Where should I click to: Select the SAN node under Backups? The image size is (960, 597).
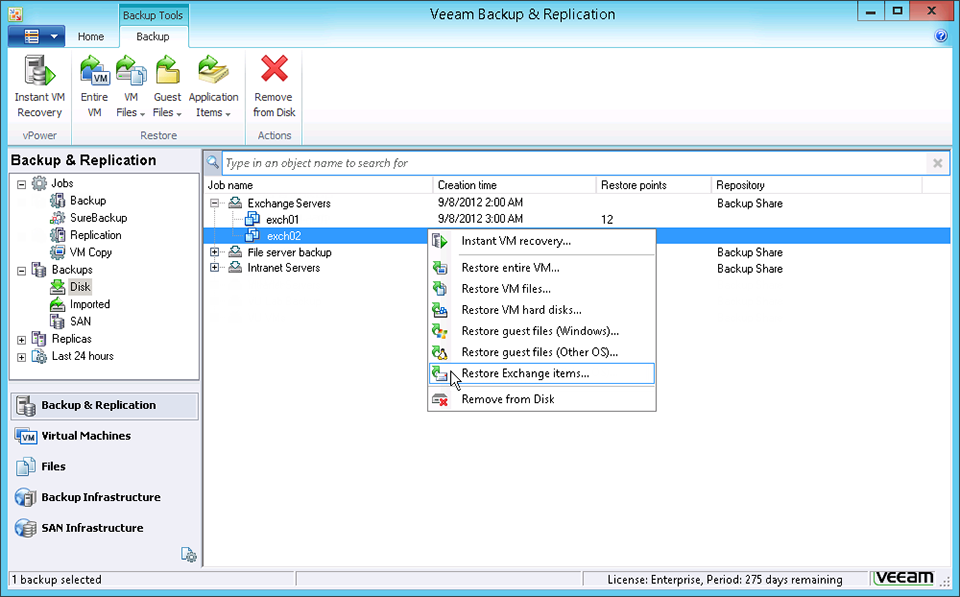(x=80, y=321)
